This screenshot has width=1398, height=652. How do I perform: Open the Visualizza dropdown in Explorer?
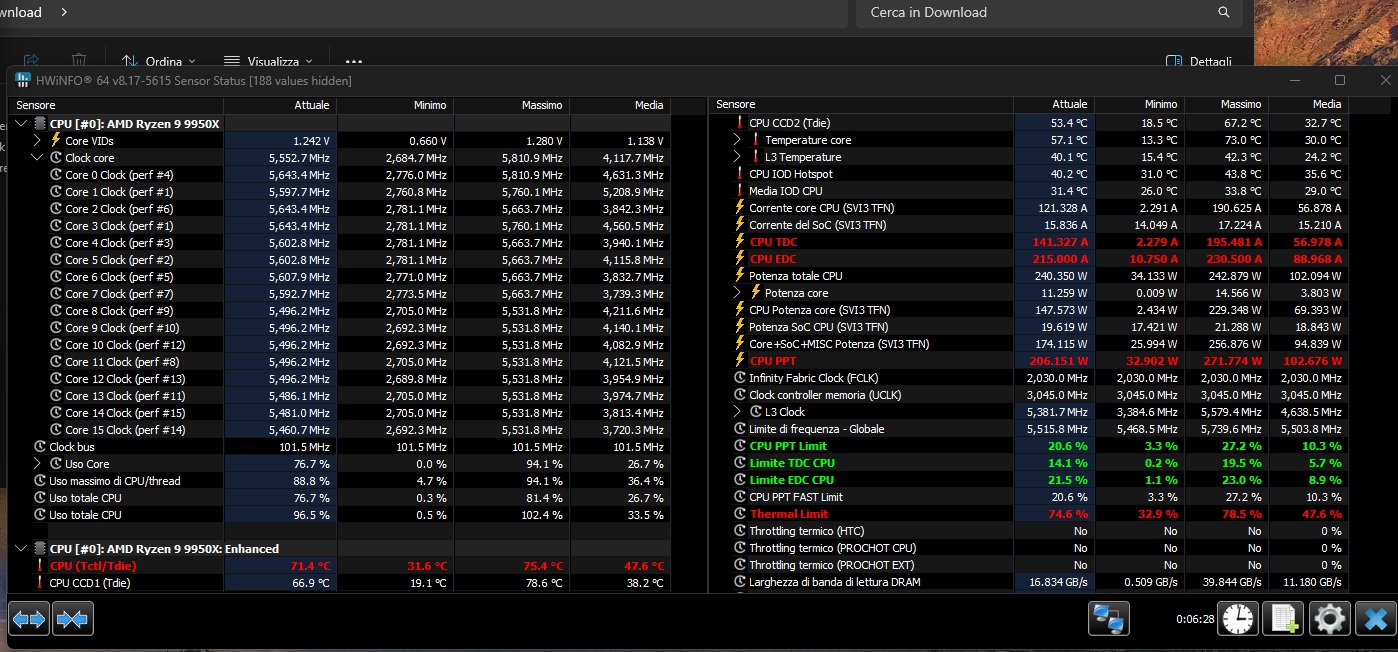coord(268,61)
